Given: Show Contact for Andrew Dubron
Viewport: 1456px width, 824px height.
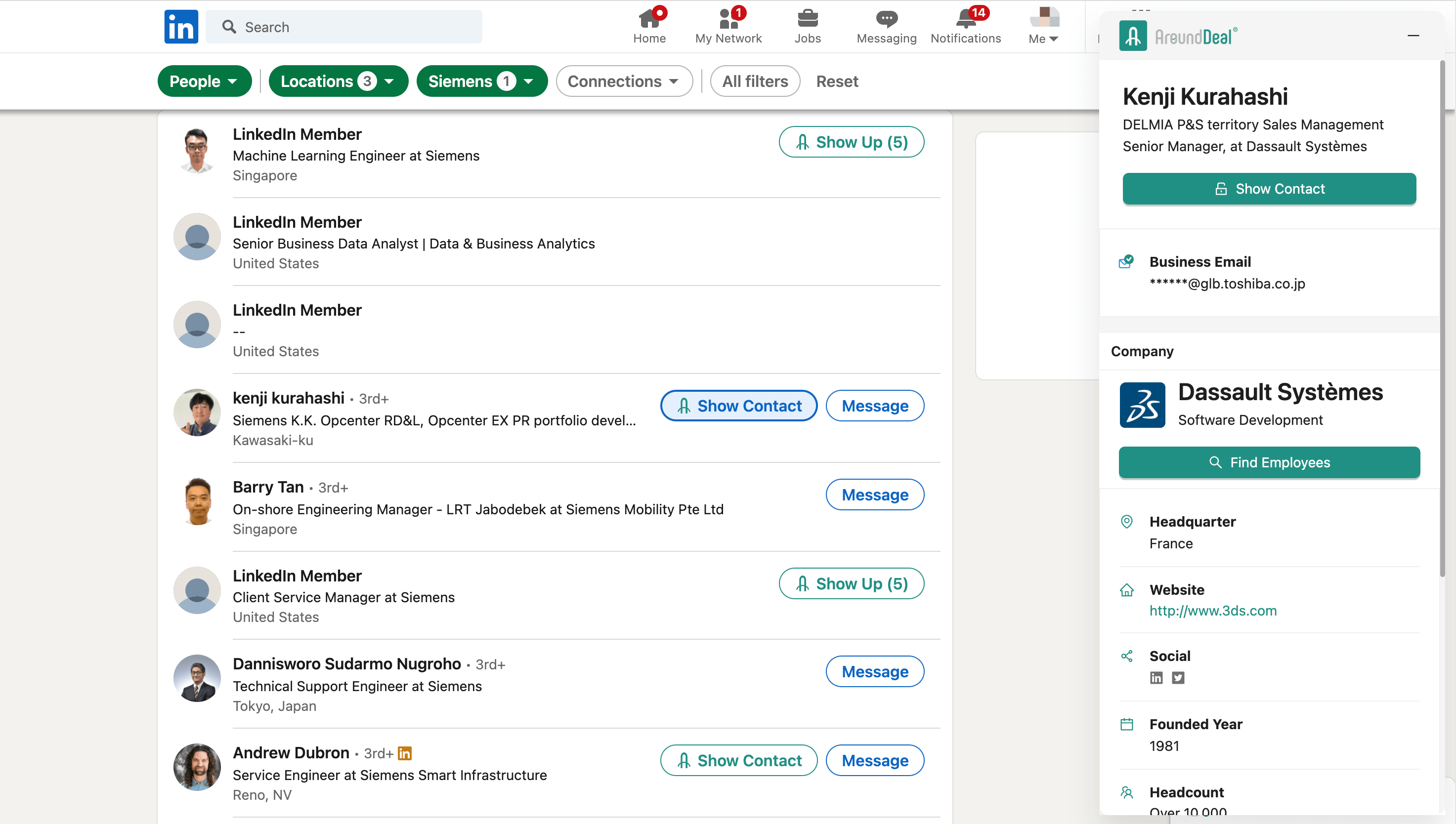Looking at the screenshot, I should pyautogui.click(x=738, y=761).
